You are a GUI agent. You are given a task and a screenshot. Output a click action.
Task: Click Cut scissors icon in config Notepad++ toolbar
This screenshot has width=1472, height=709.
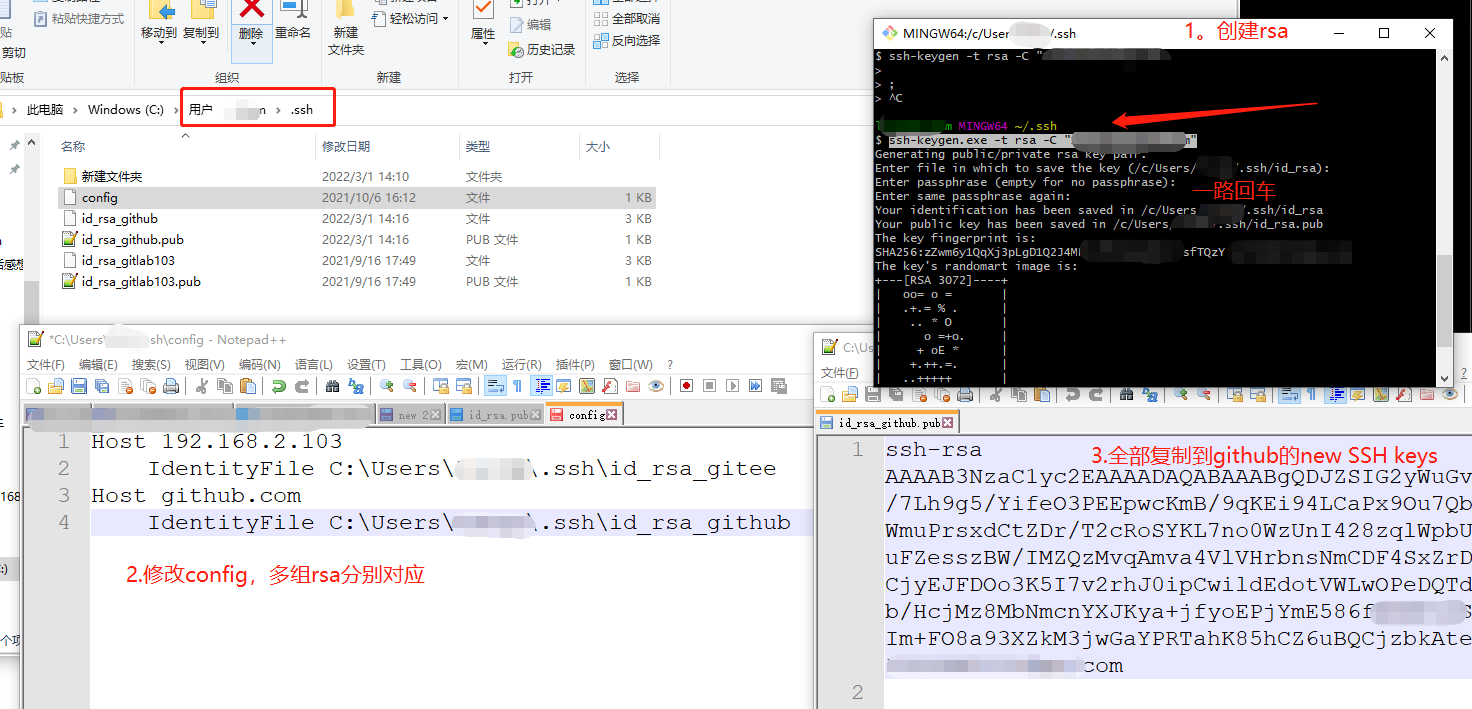pos(202,386)
